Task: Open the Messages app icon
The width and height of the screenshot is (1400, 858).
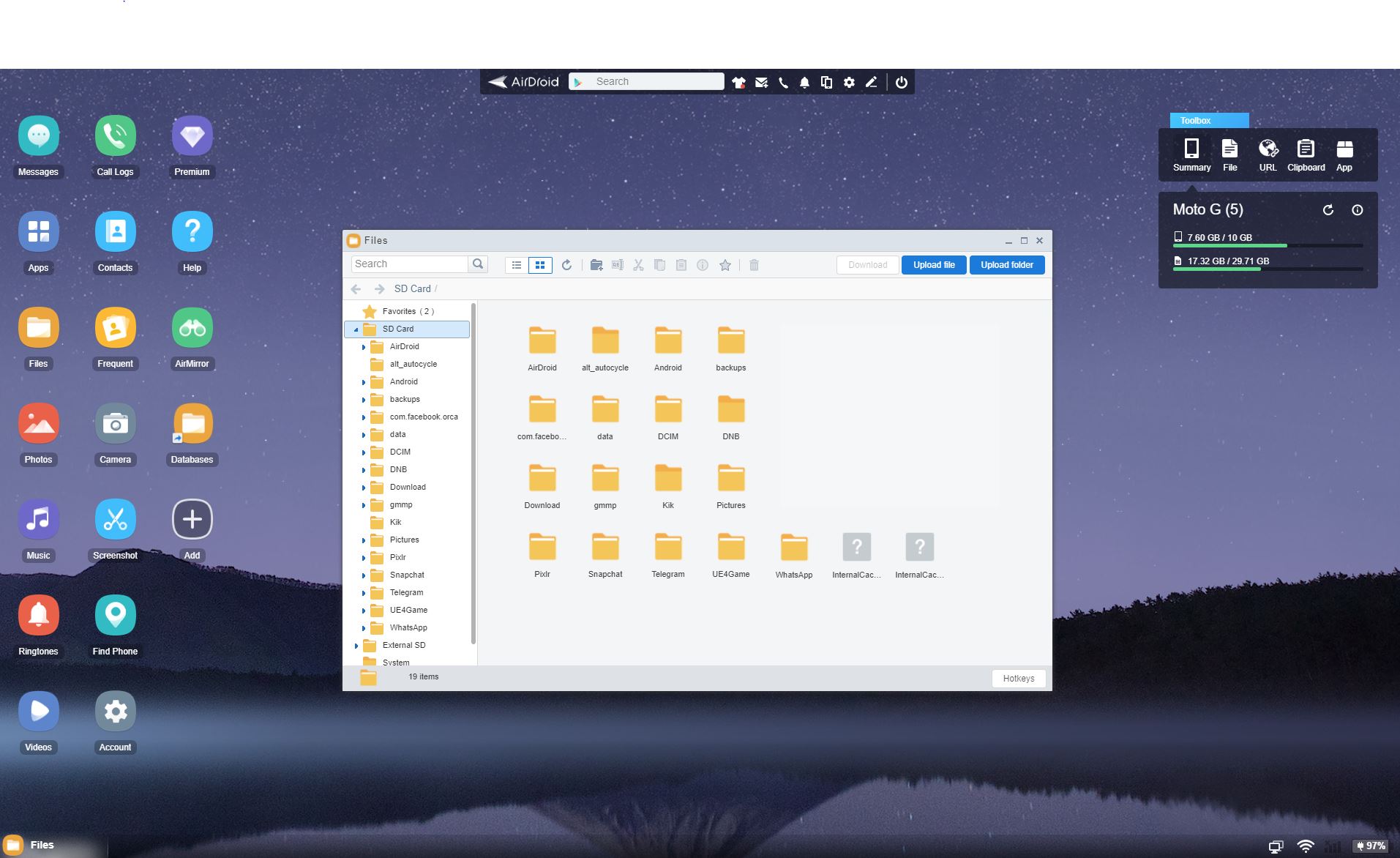Action: (38, 136)
